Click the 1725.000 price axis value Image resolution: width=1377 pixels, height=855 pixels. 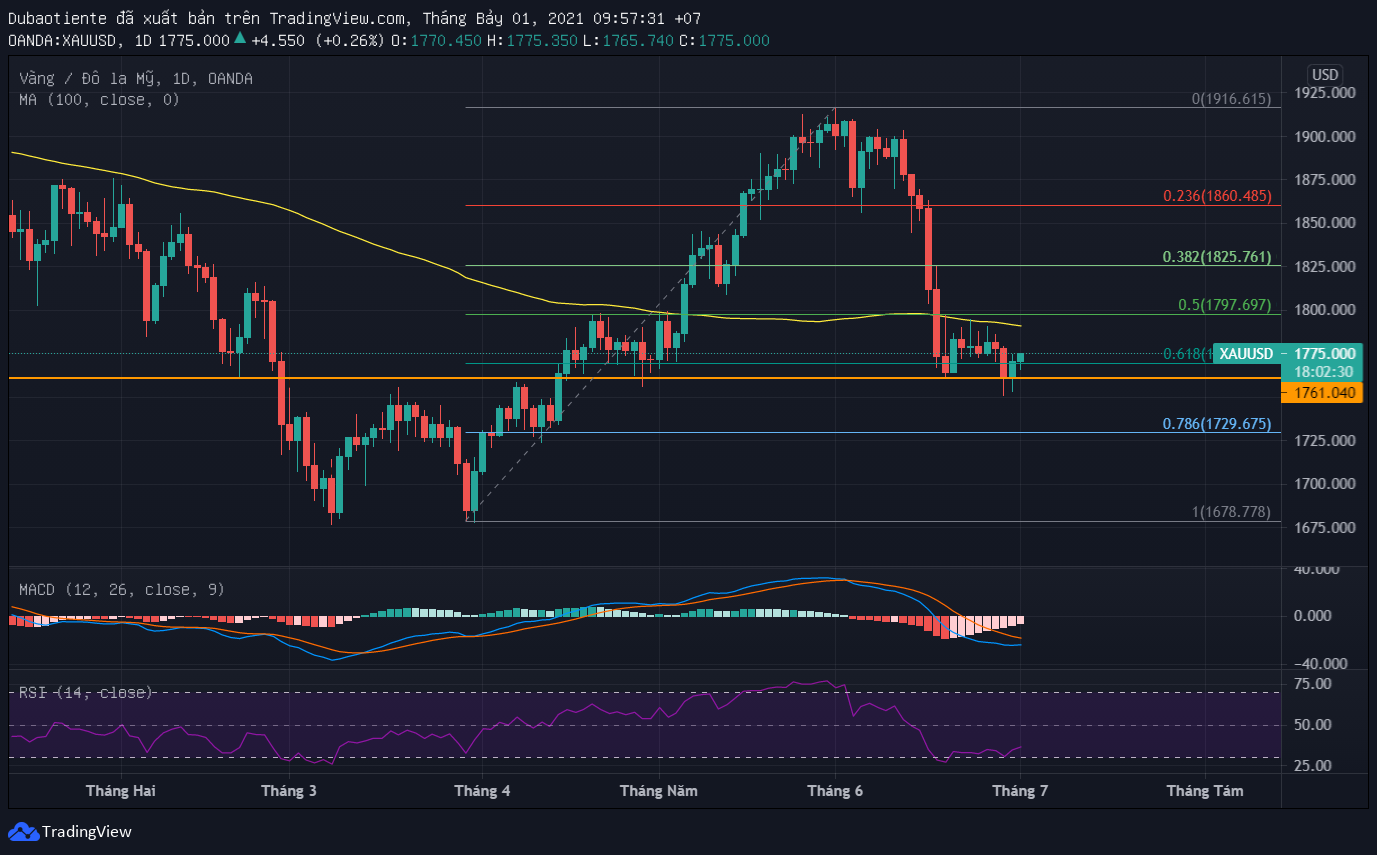1325,441
